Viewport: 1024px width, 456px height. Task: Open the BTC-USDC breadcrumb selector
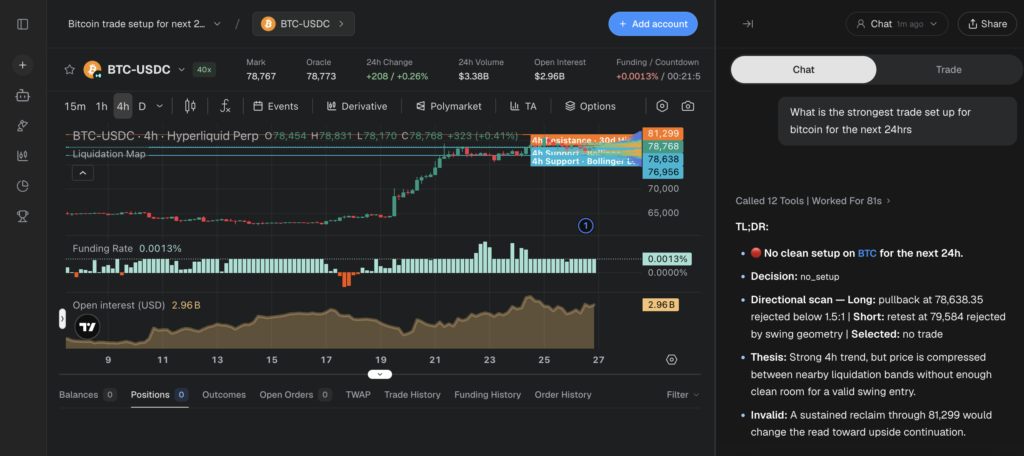coord(304,24)
